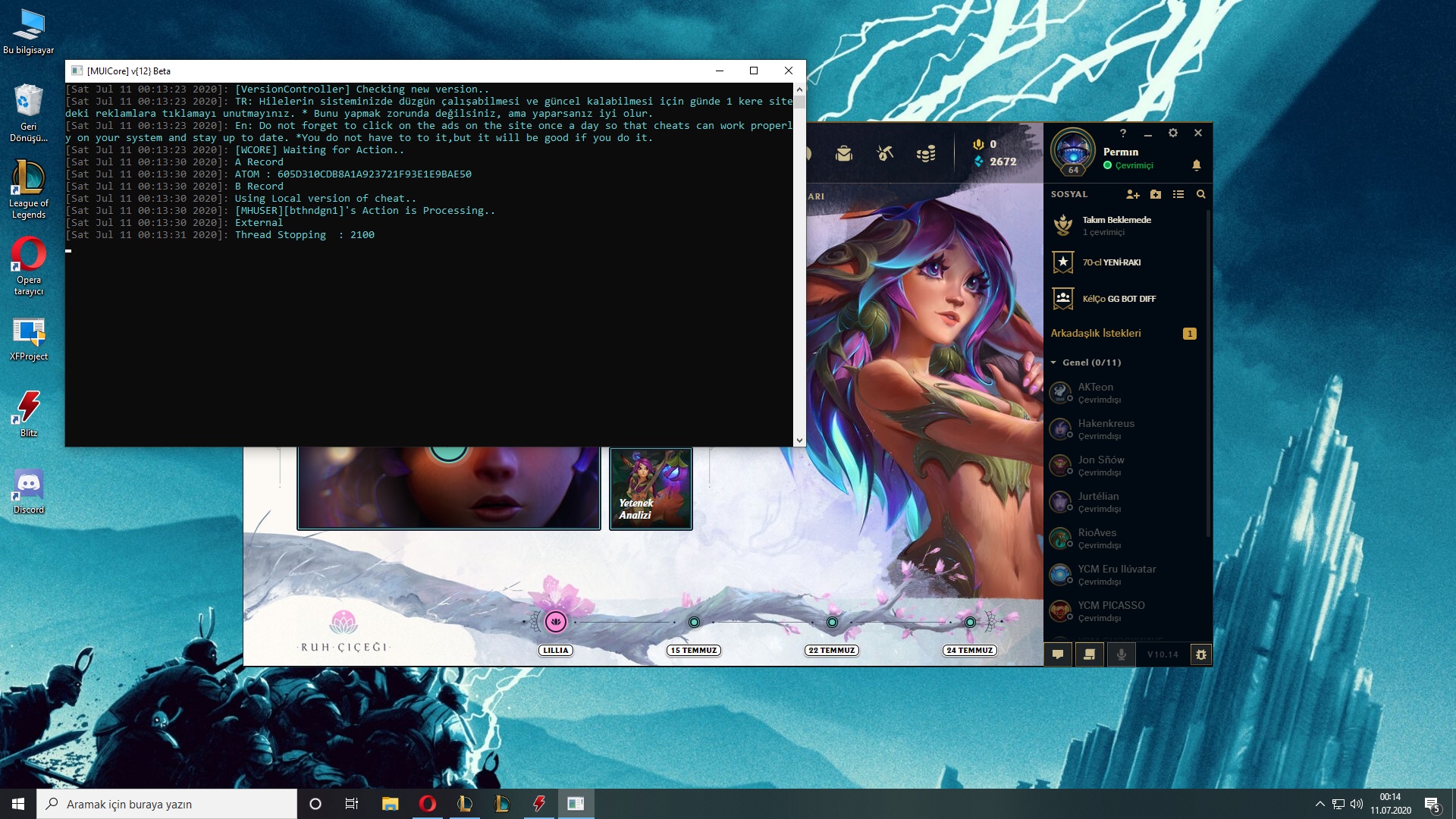
Task: Open the 70-cl YENİ-RAKI club chat
Action: (1125, 262)
